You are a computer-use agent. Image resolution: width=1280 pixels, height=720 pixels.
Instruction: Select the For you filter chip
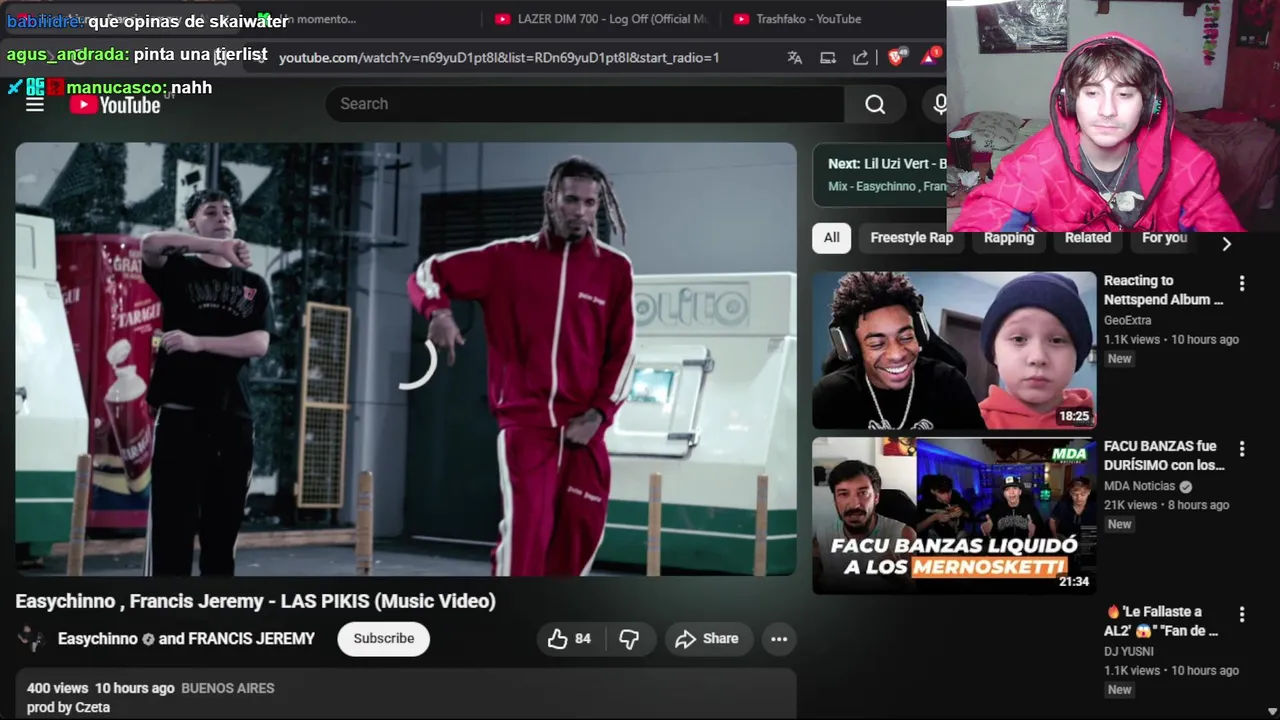click(1165, 238)
